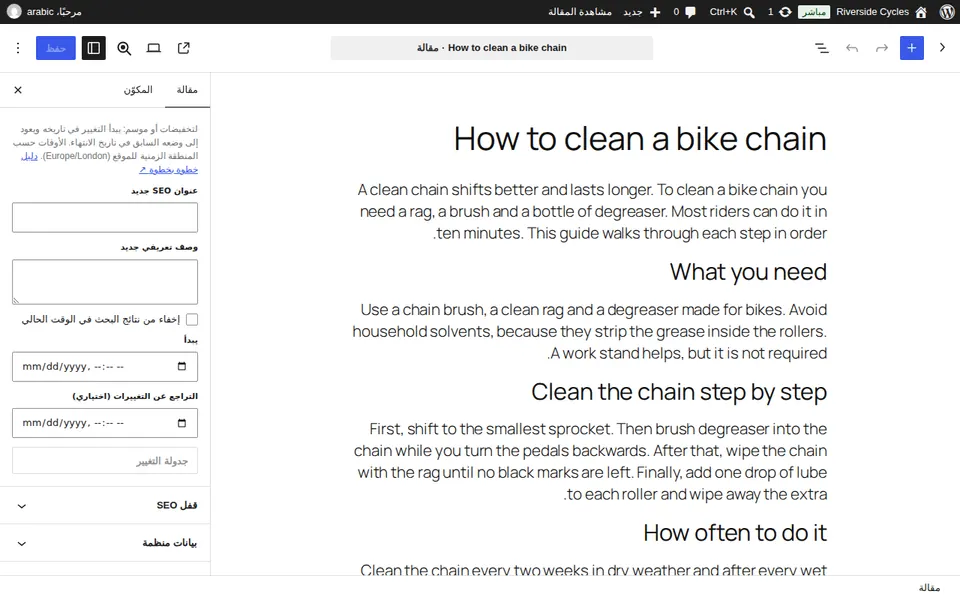Click the مباشر status badge
The height and width of the screenshot is (600, 960).
[x=814, y=12]
